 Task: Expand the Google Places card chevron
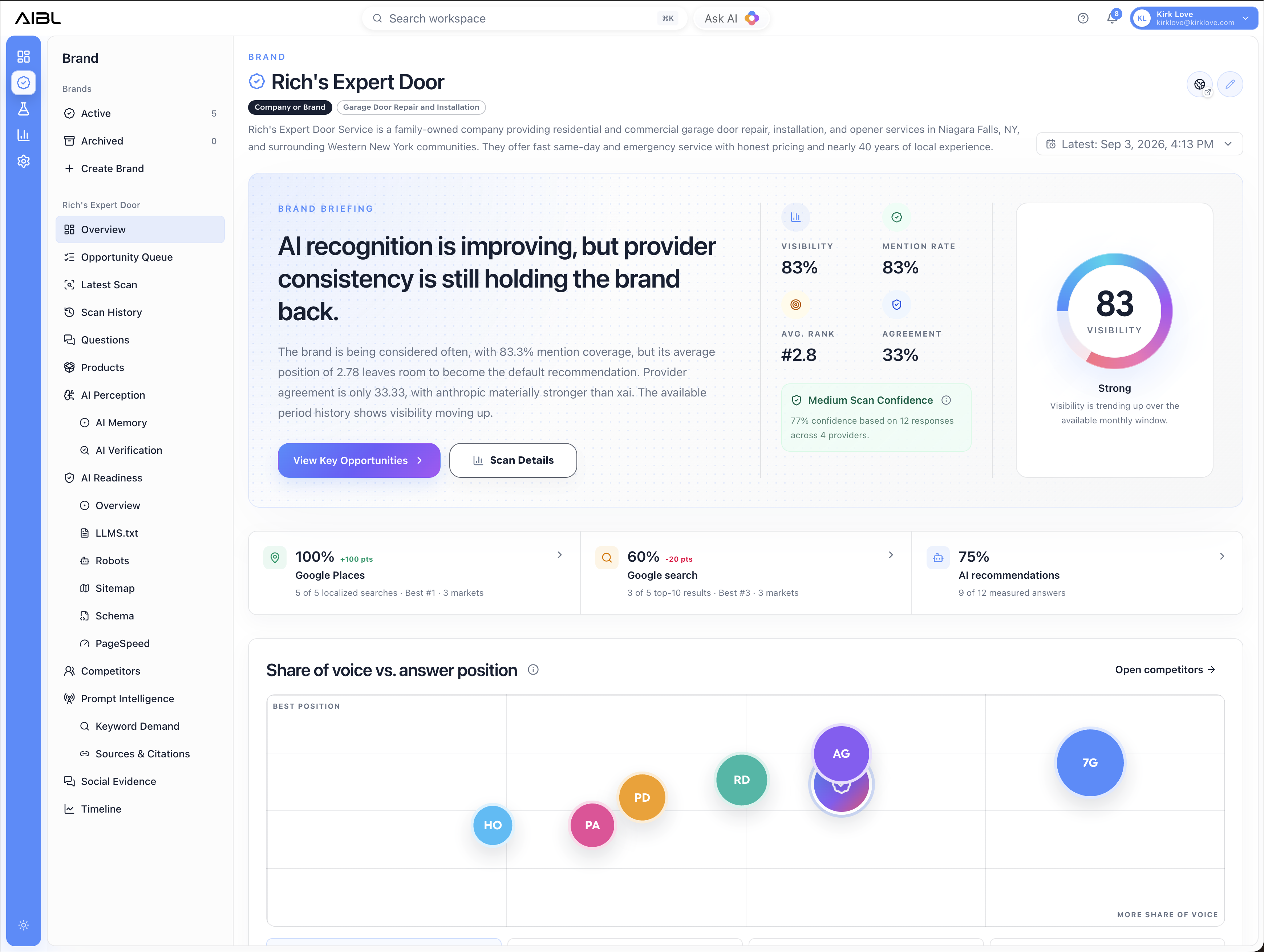559,554
